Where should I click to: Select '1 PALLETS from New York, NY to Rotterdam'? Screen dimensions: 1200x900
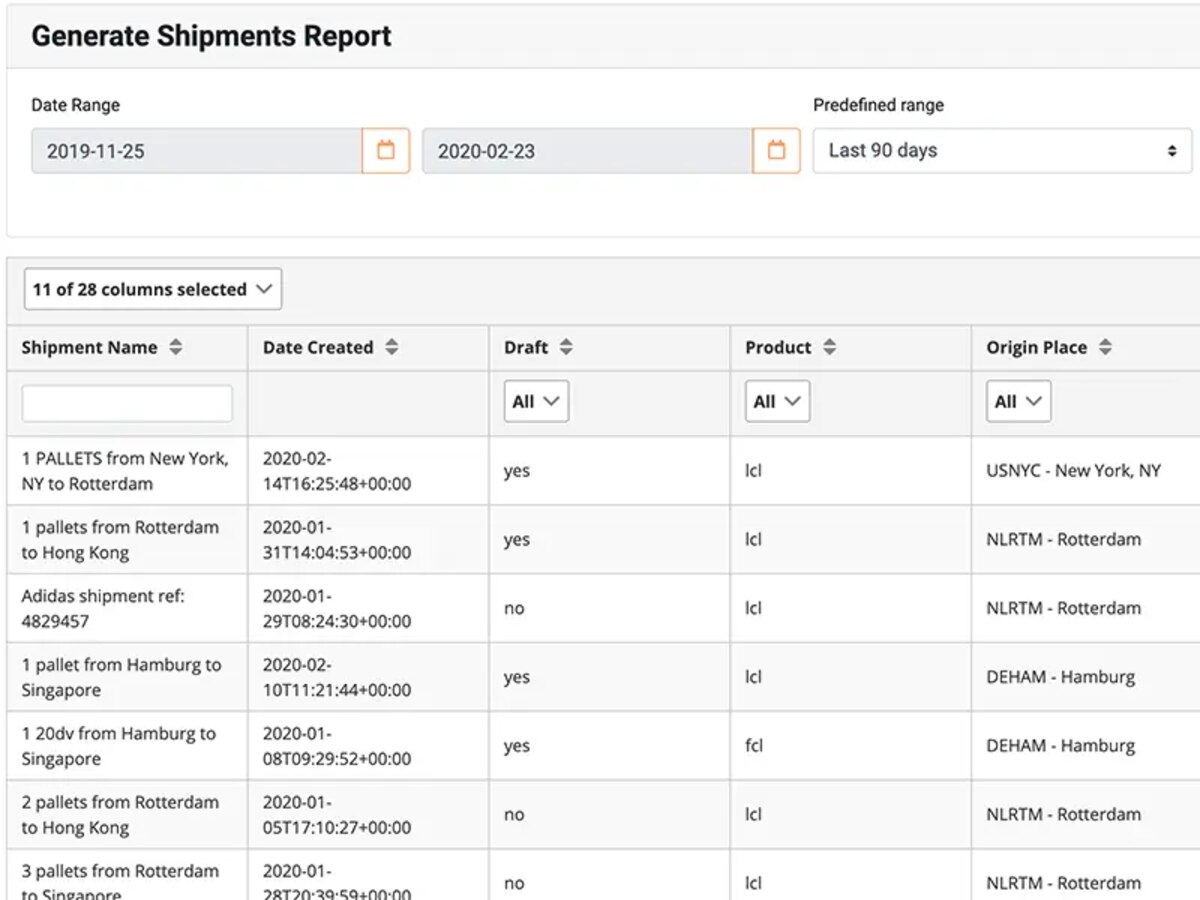tap(125, 471)
